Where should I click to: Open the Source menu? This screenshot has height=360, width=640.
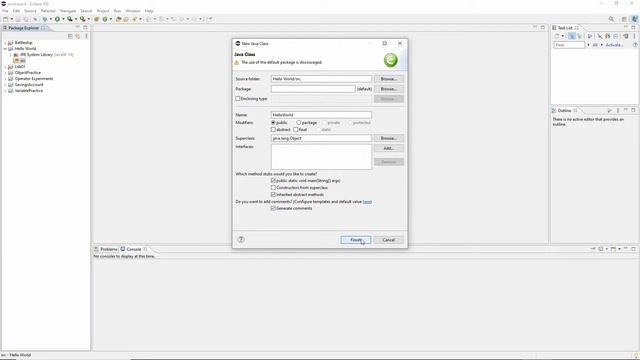(x=30, y=11)
